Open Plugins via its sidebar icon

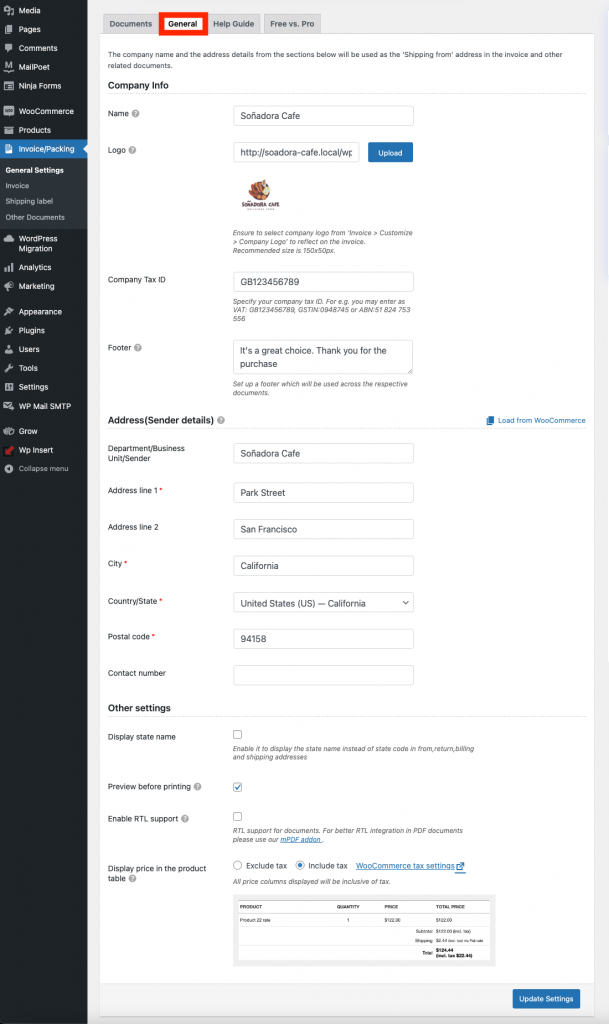click(x=9, y=330)
